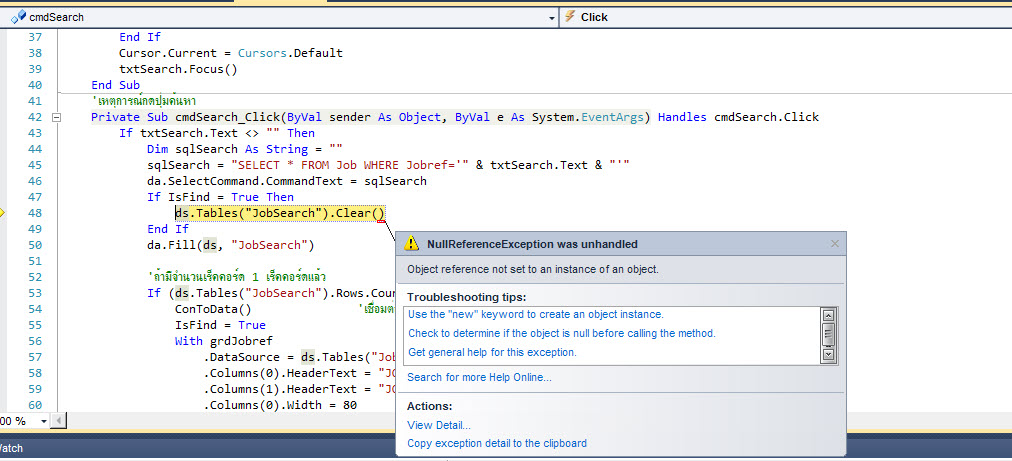This screenshot has height=461, width=1012.
Task: Click '.Columns(0).Width = 80' line
Action: point(280,405)
